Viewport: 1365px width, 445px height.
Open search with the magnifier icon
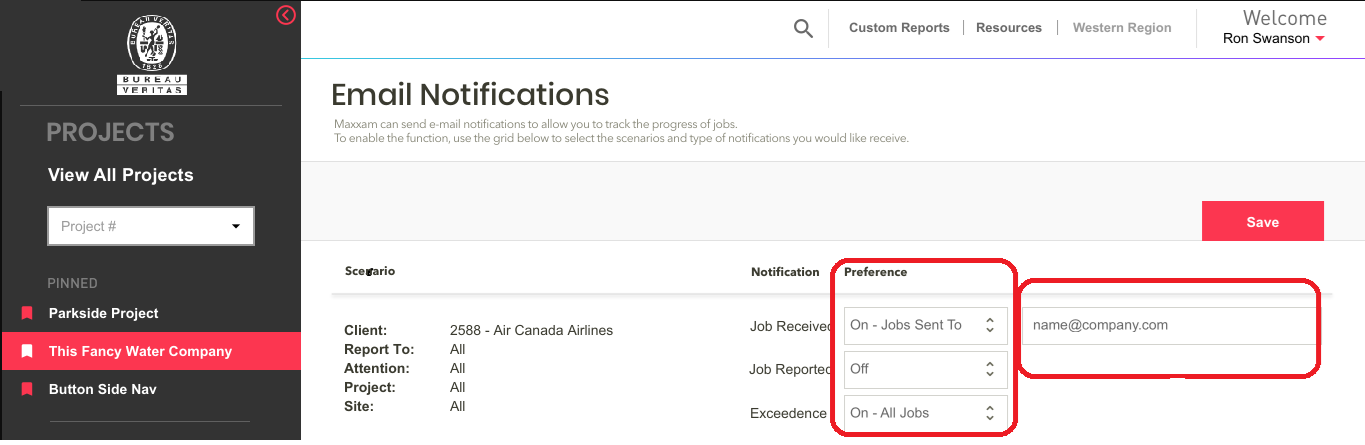[802, 29]
